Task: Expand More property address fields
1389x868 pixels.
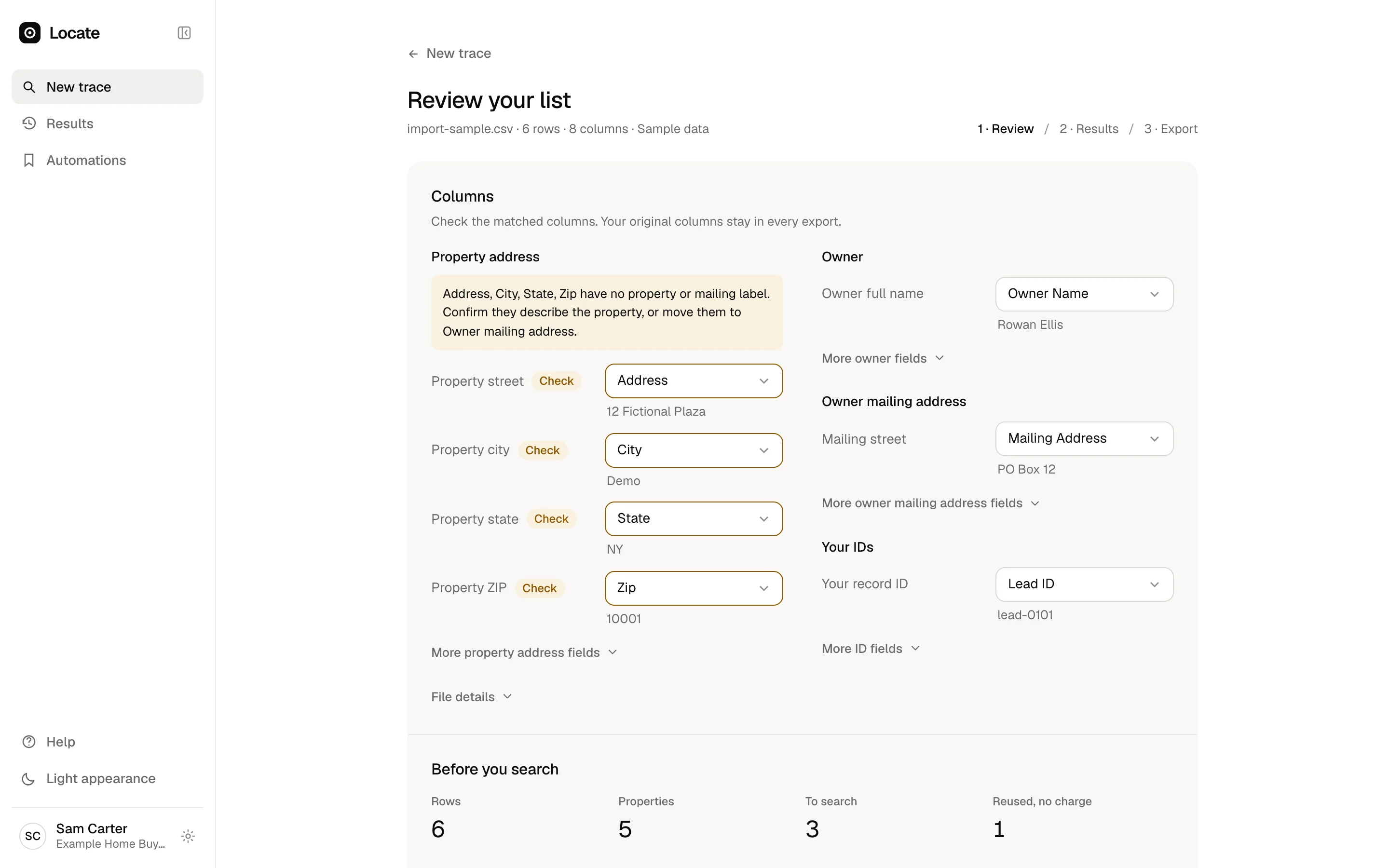Action: pyautogui.click(x=524, y=652)
